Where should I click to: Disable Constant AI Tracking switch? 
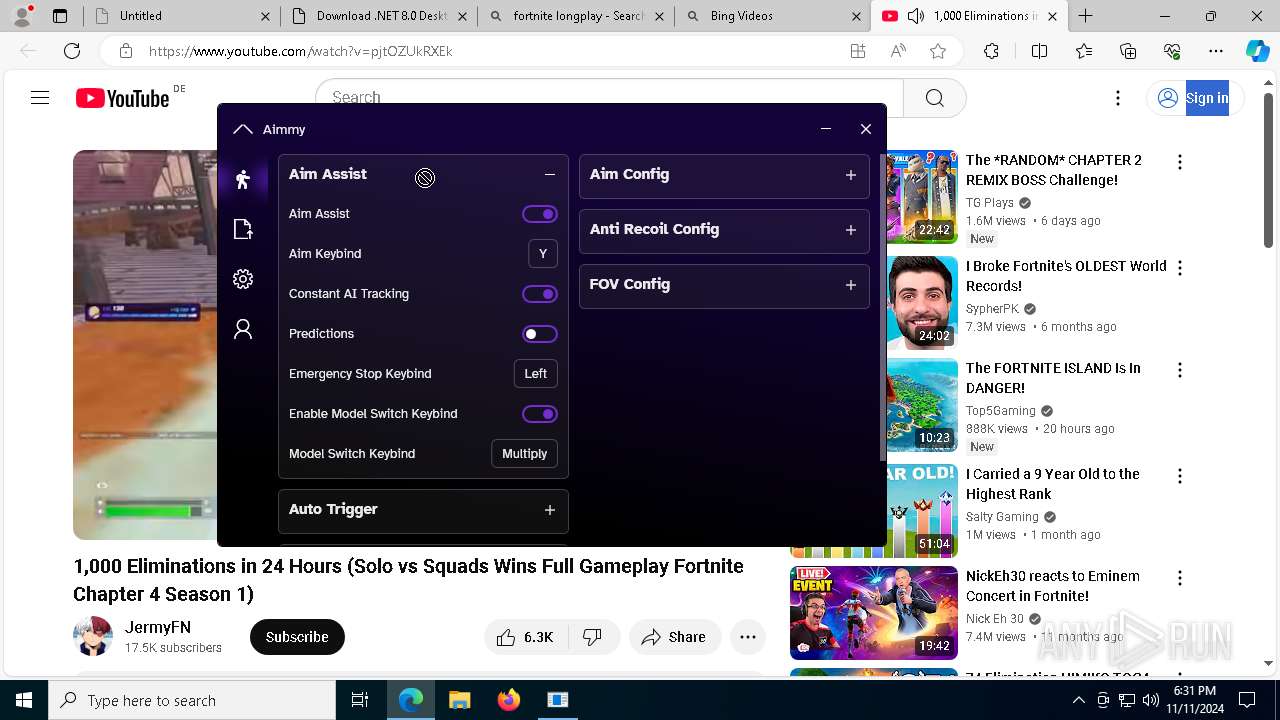click(540, 294)
